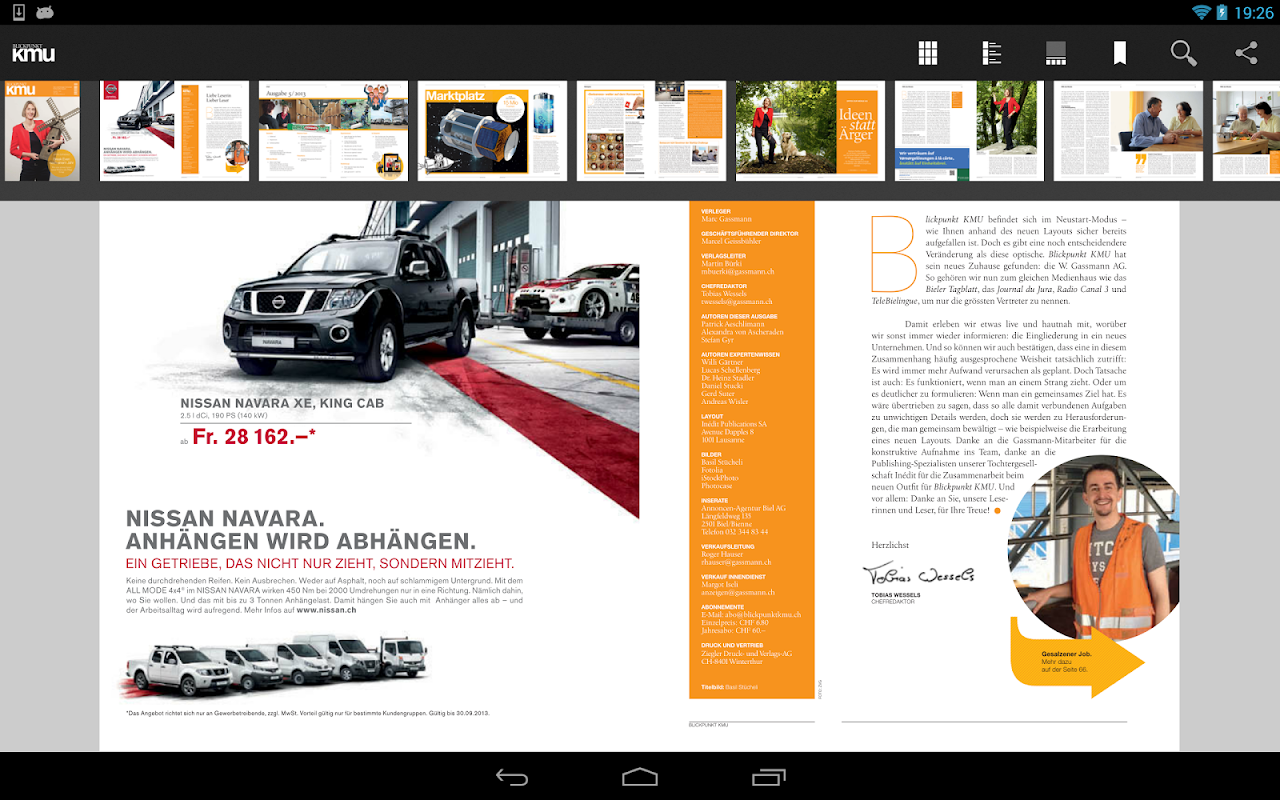Open the page grid overview
1280x800 pixels.
click(x=928, y=53)
